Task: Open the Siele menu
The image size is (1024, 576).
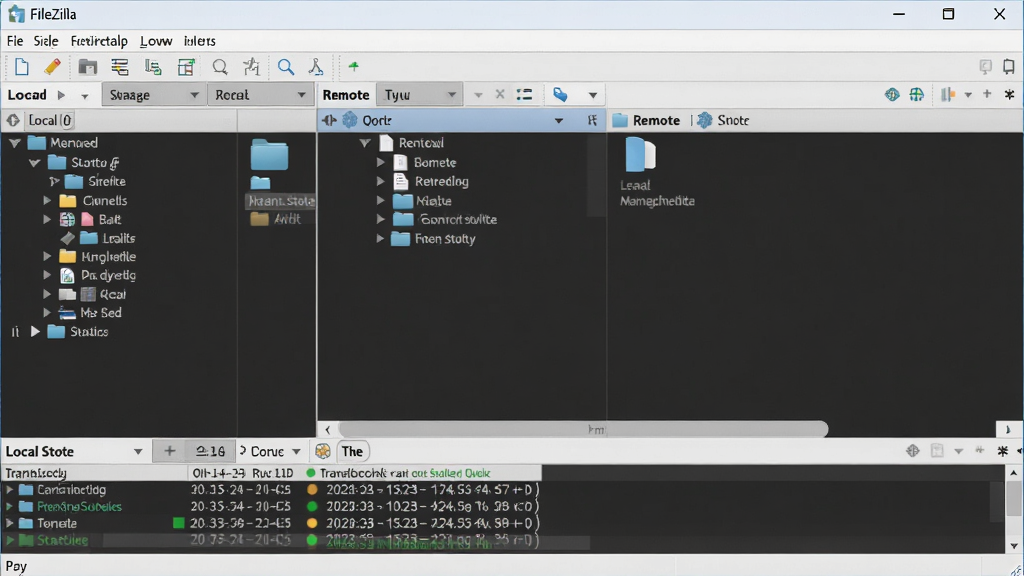Action: point(46,41)
